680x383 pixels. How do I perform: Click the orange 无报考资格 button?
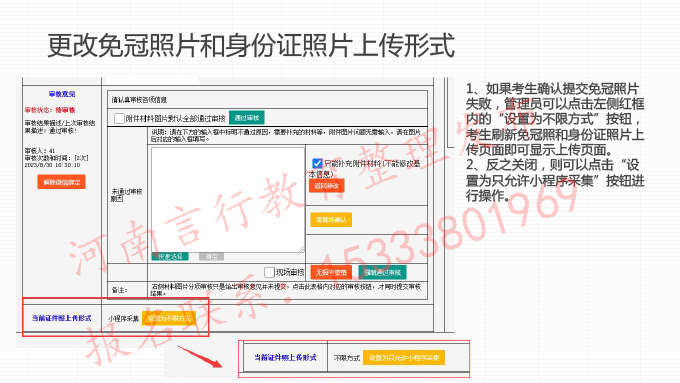point(331,272)
